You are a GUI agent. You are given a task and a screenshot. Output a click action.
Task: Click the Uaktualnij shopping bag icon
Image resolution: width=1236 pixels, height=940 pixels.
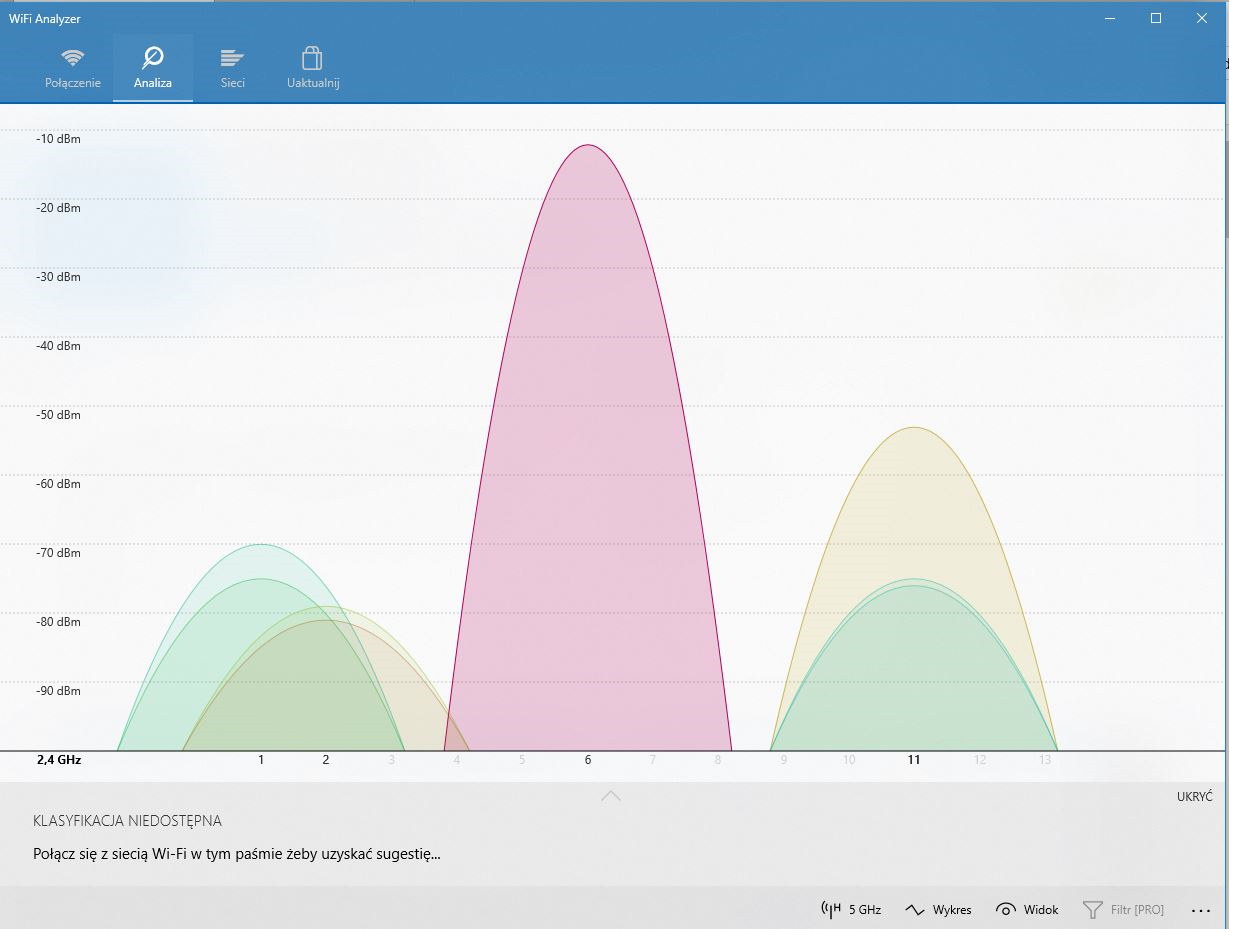[x=313, y=58]
